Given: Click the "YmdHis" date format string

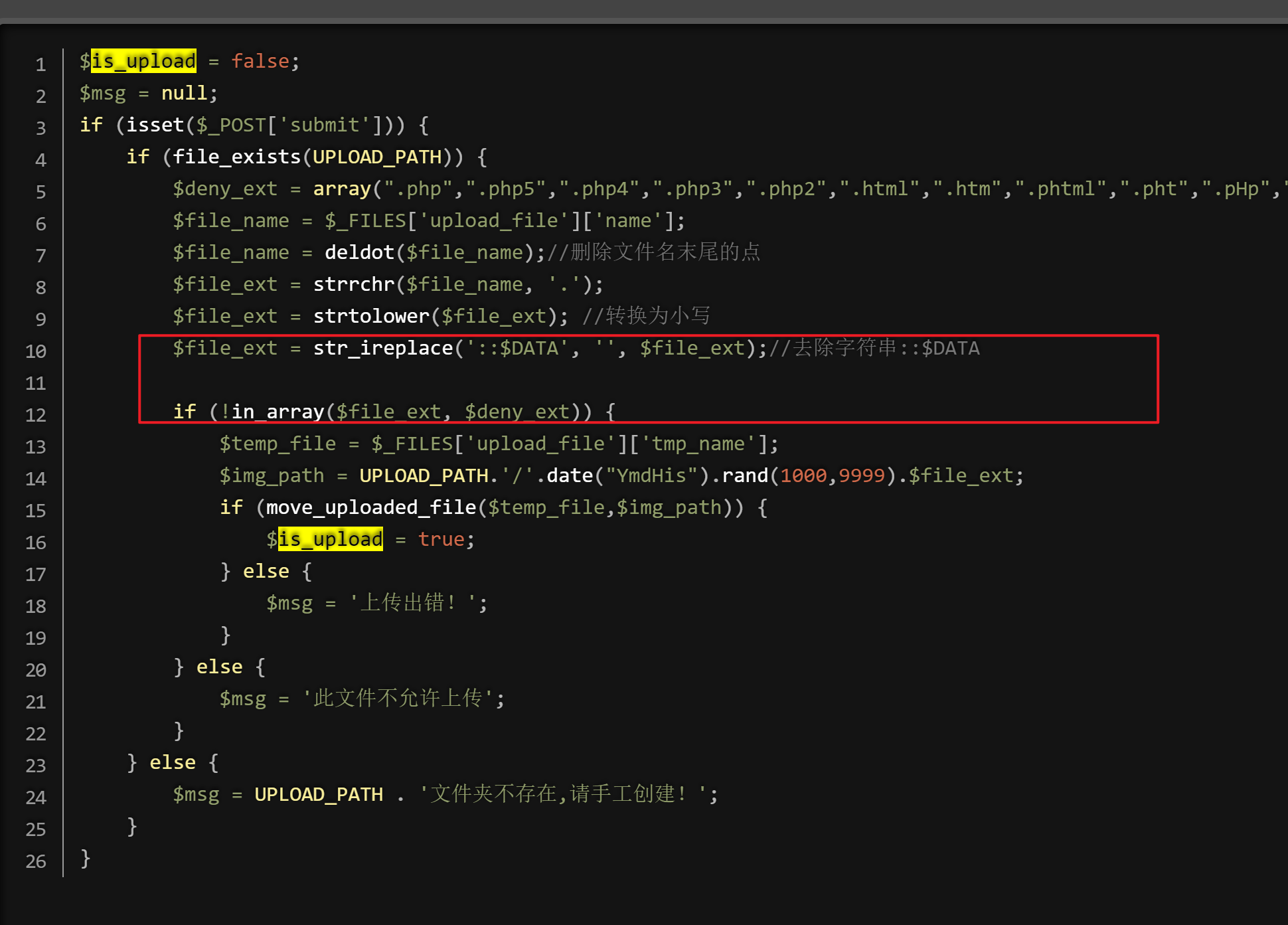Looking at the screenshot, I should point(650,475).
